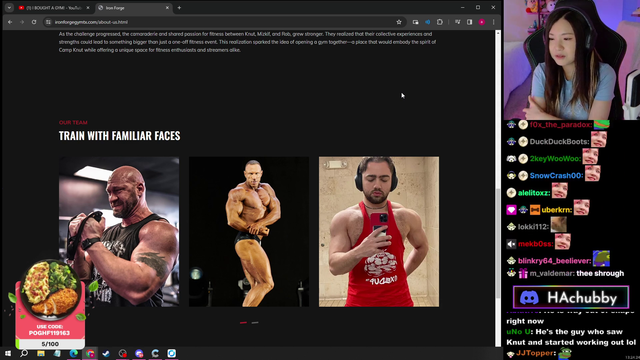Click the HAchubby Discord banner

(x=571, y=298)
